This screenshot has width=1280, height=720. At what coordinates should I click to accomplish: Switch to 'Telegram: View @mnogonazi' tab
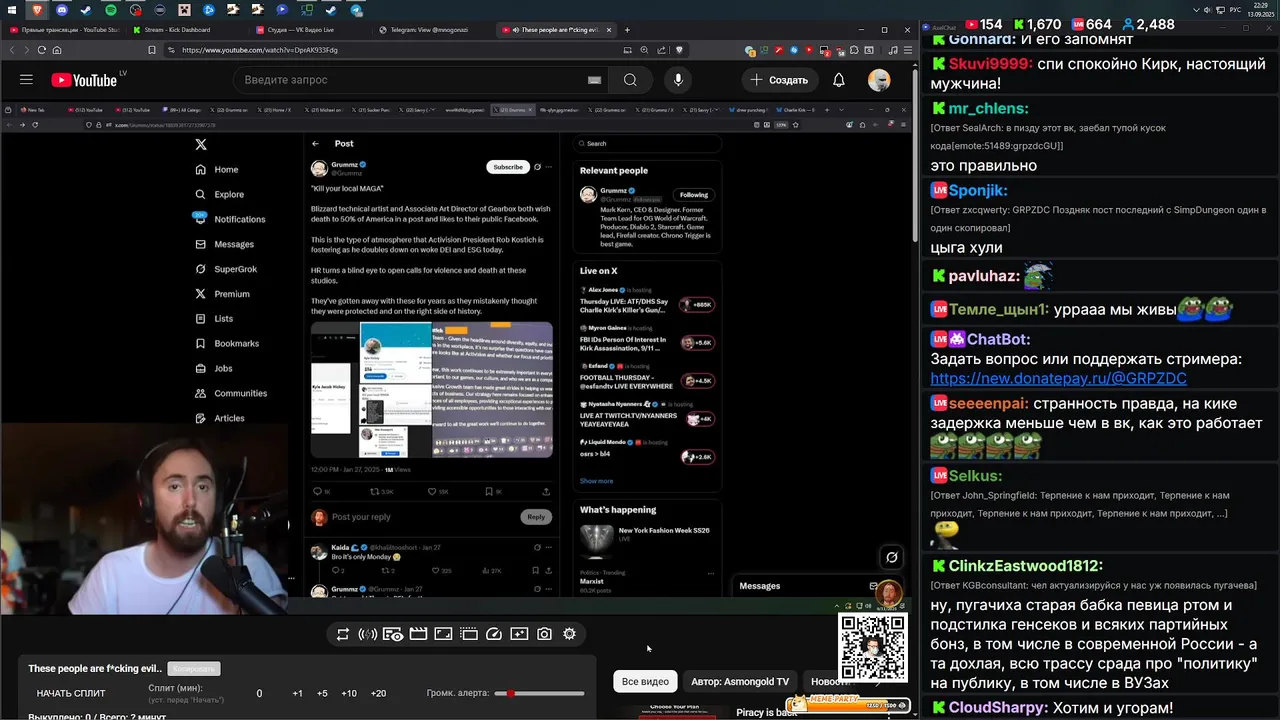point(432,30)
